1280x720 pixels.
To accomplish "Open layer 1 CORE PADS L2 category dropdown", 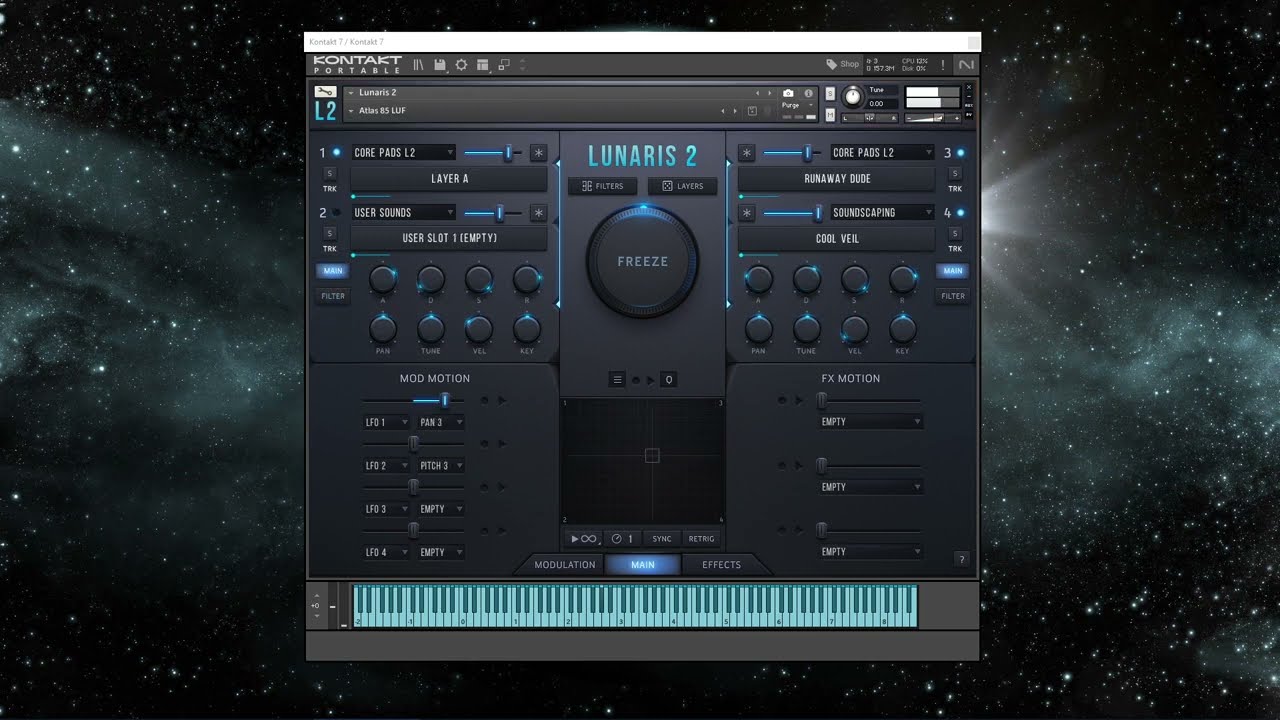I will tap(404, 153).
